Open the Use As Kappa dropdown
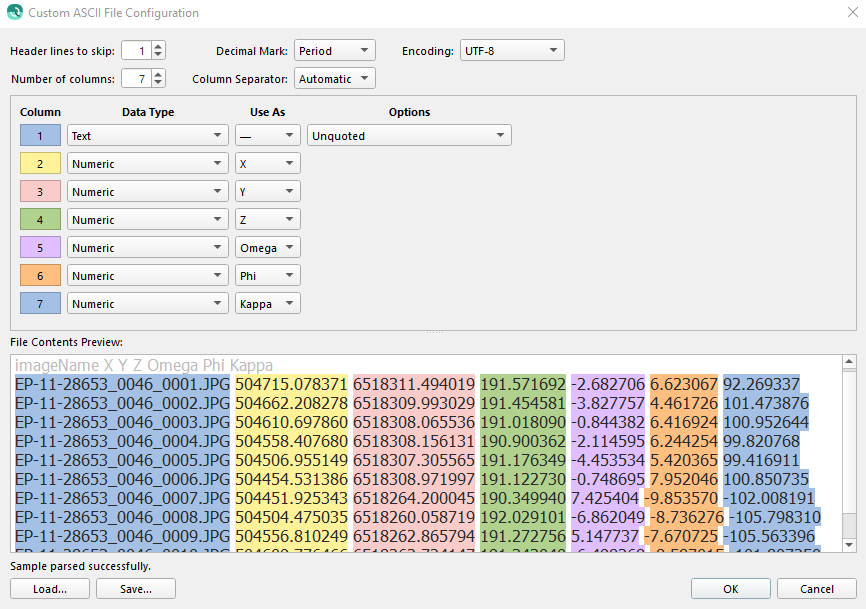The image size is (866, 609). (267, 303)
